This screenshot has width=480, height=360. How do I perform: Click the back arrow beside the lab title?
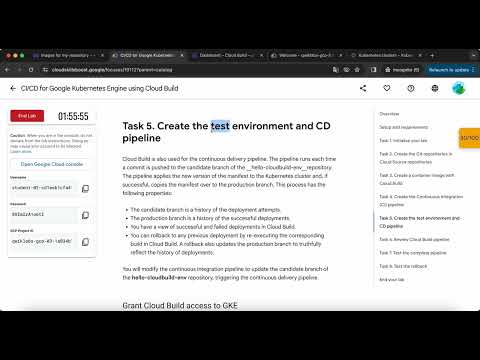13,88
